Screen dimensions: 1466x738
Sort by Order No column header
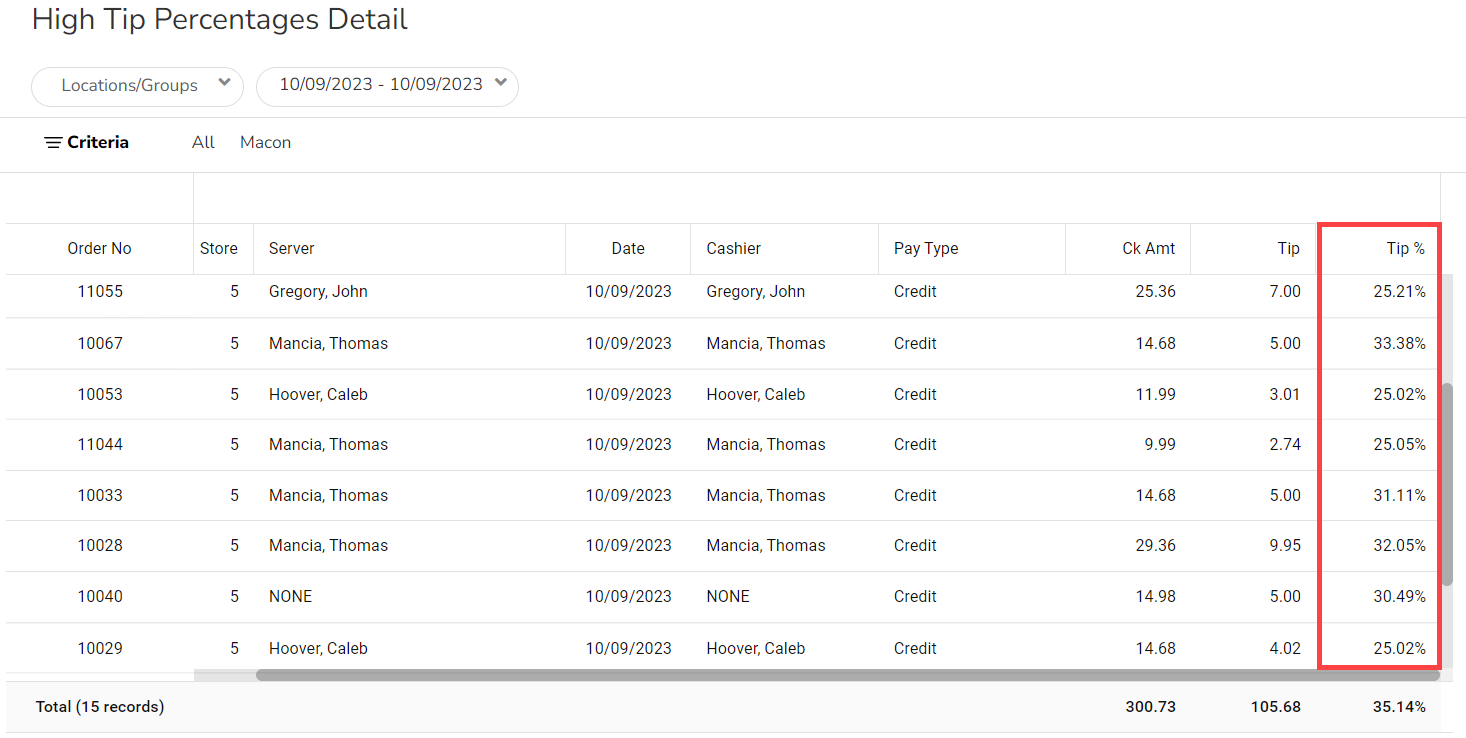99,249
